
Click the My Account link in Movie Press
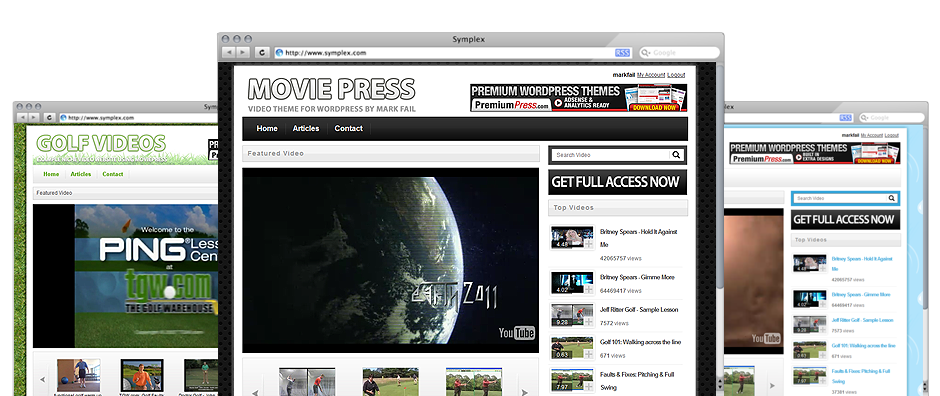pos(650,75)
